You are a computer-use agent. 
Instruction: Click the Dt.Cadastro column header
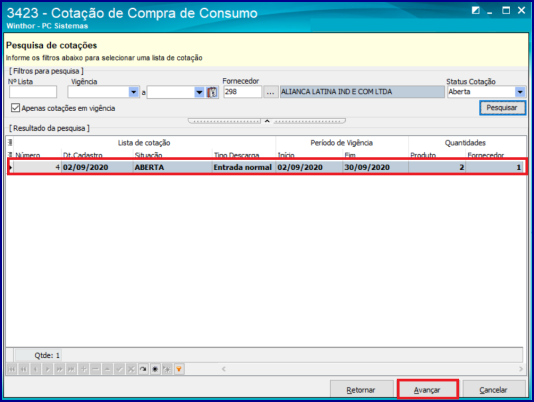(97, 155)
